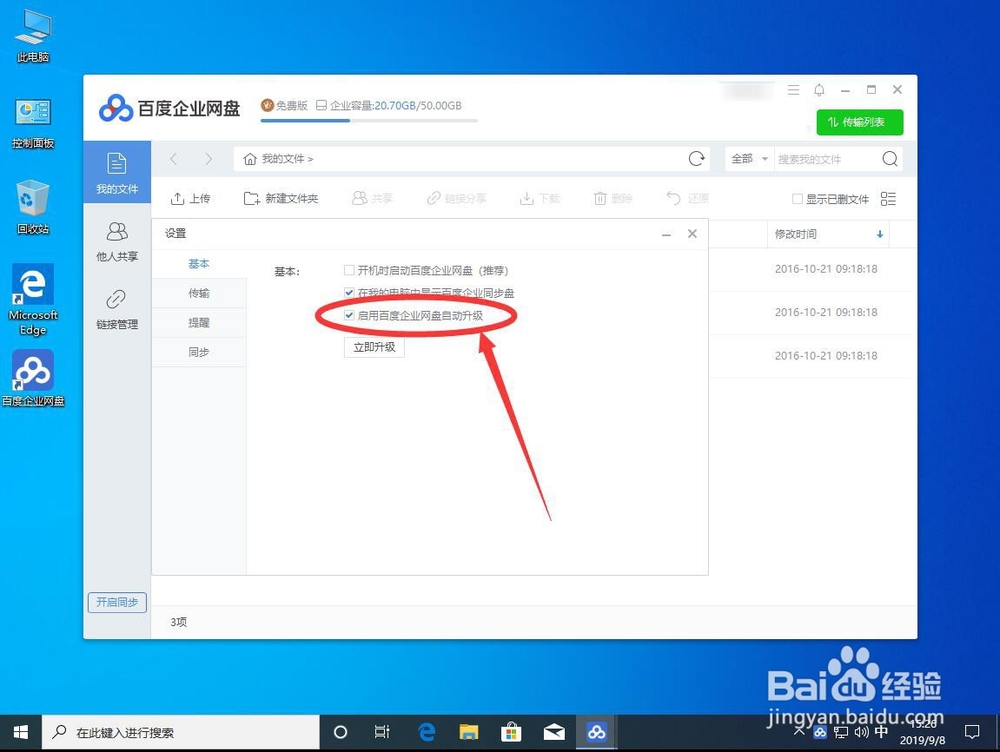The width and height of the screenshot is (1000, 752).
Task: Minimize the 设置 dialog
Action: click(666, 234)
